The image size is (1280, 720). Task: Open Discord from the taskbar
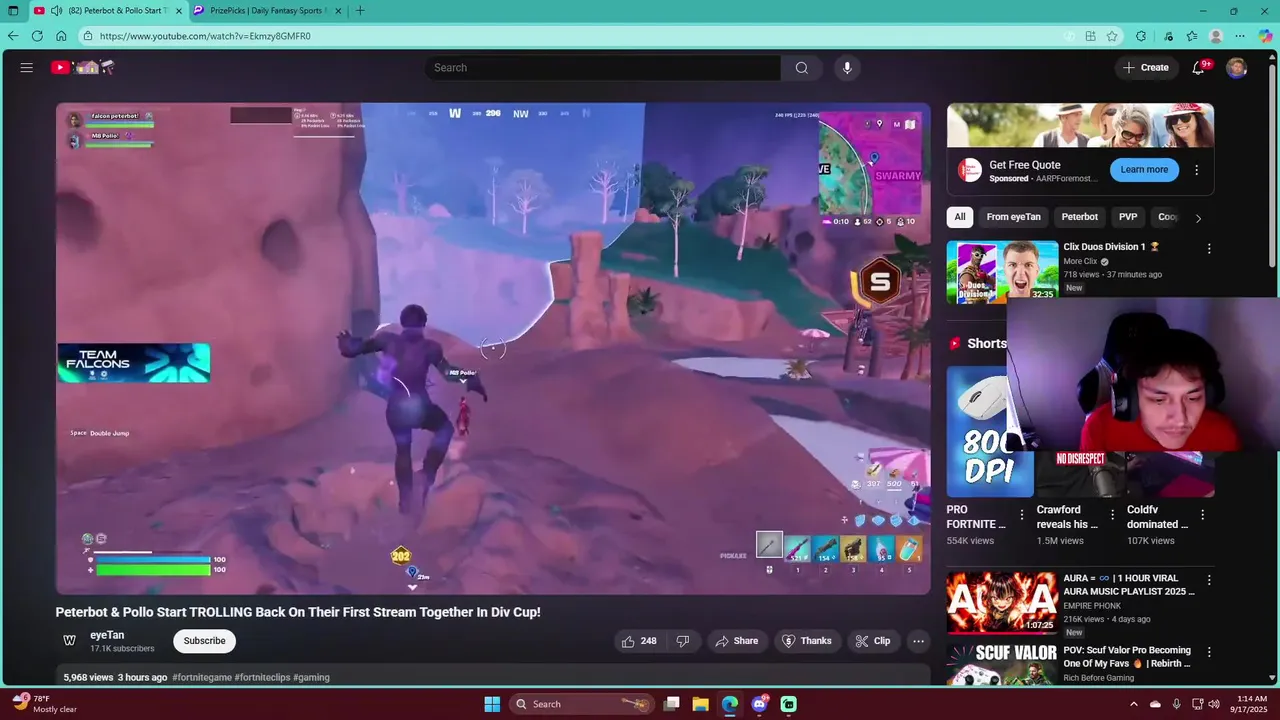click(x=759, y=704)
